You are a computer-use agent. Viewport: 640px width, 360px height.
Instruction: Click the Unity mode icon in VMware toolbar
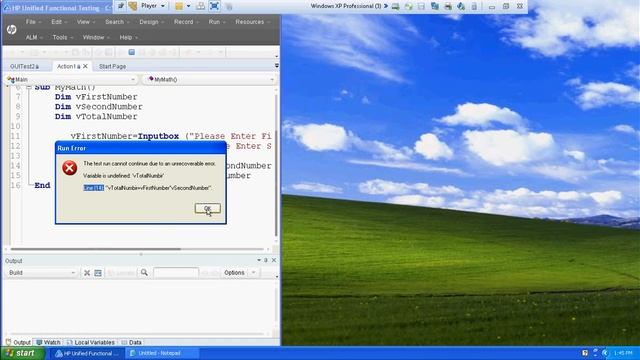[229, 6]
